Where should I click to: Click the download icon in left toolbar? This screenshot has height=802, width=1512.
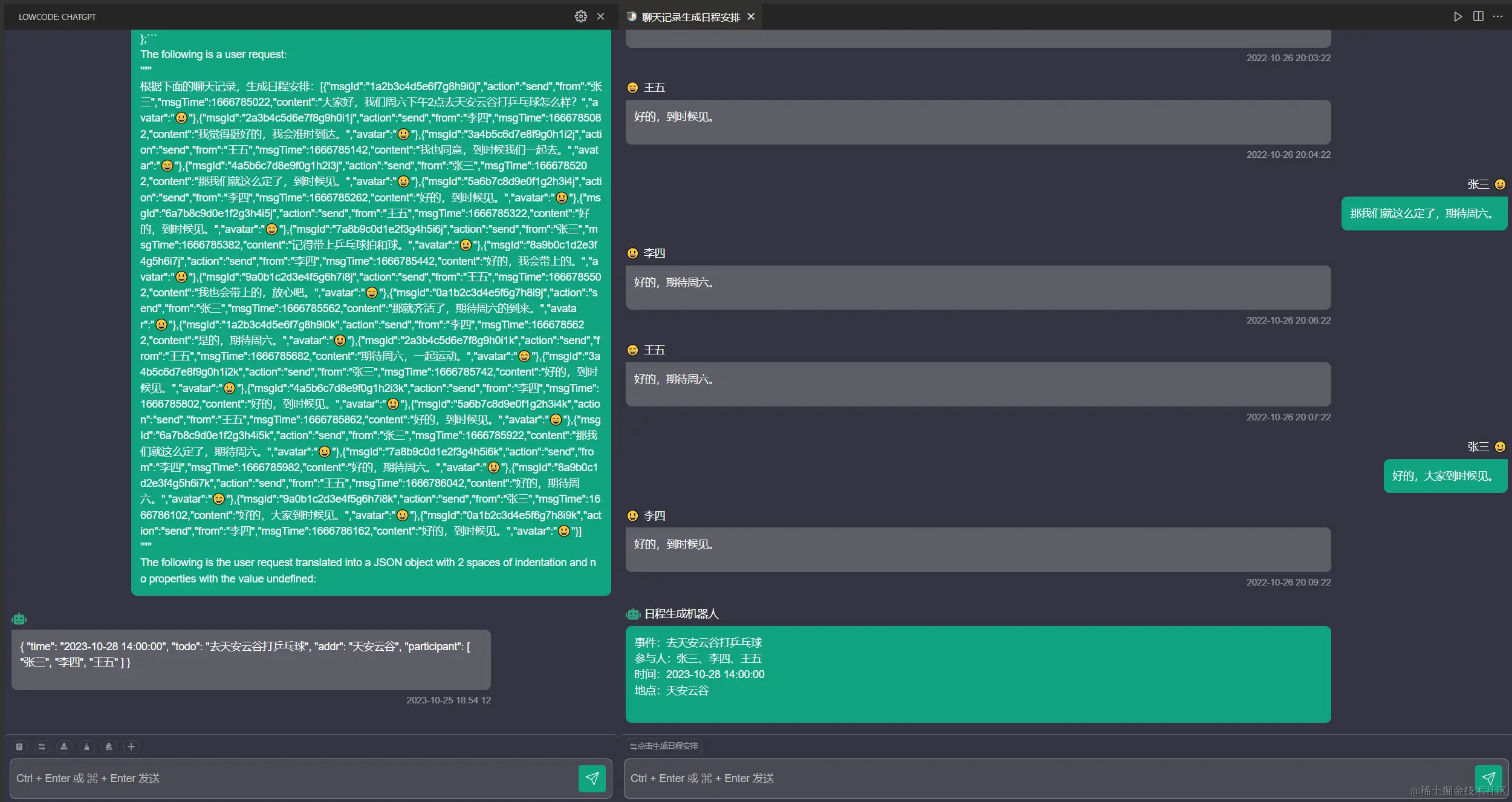tap(64, 746)
